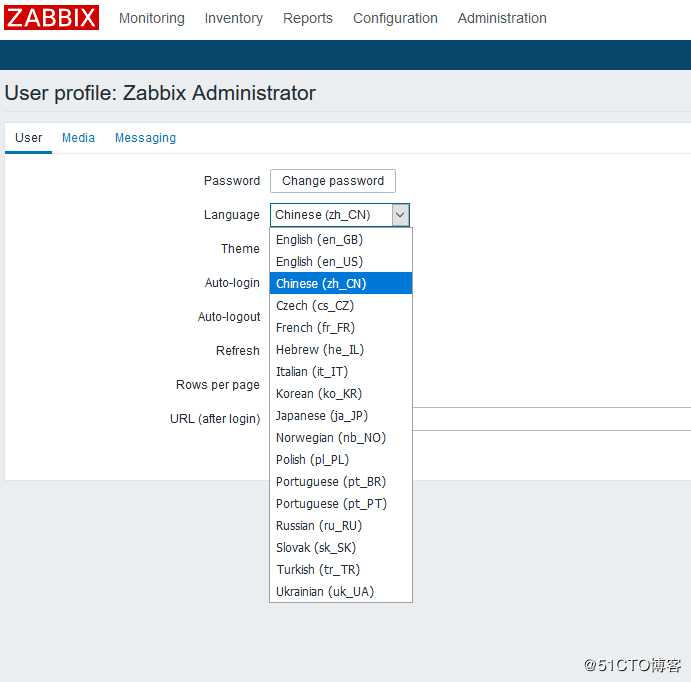The image size is (691, 682).
Task: Select Slovak (sk_SK) language option
Action: [x=341, y=548]
